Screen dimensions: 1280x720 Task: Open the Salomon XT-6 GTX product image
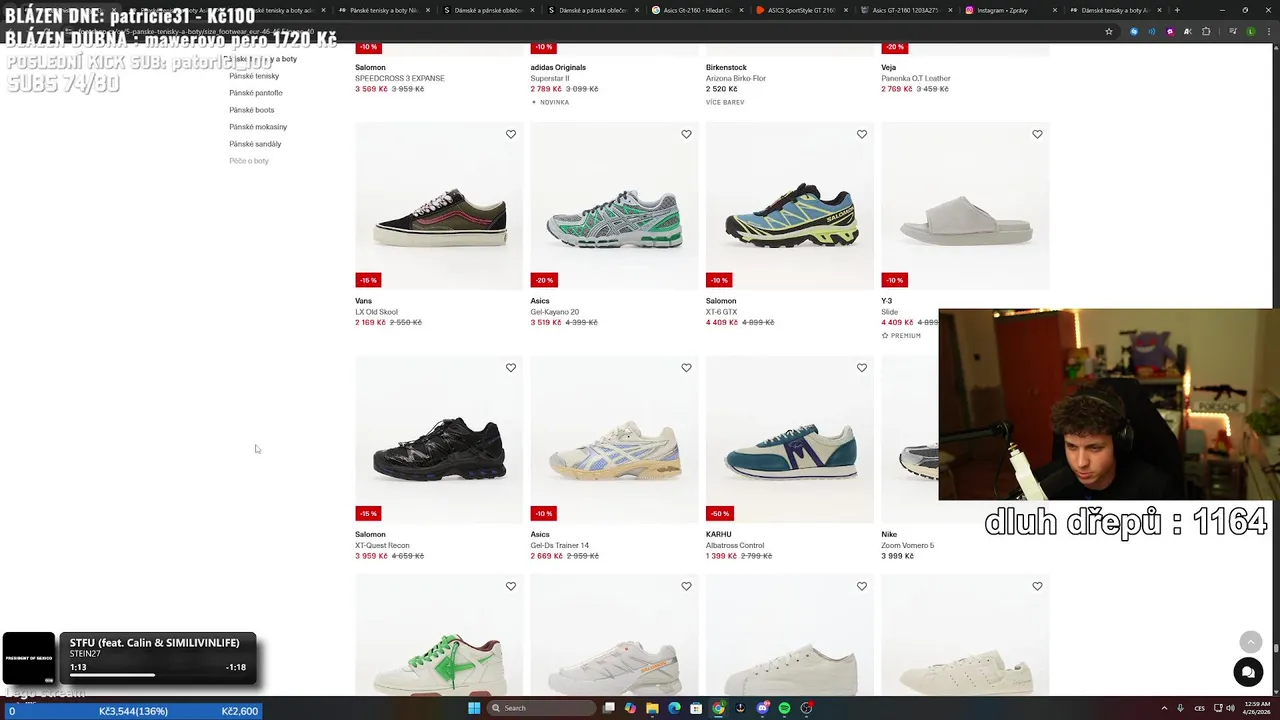[790, 206]
